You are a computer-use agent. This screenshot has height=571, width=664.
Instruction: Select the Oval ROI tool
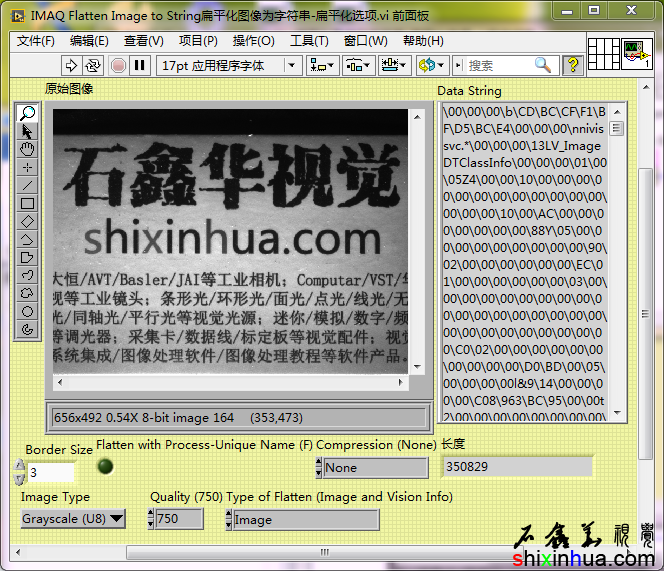pos(28,311)
